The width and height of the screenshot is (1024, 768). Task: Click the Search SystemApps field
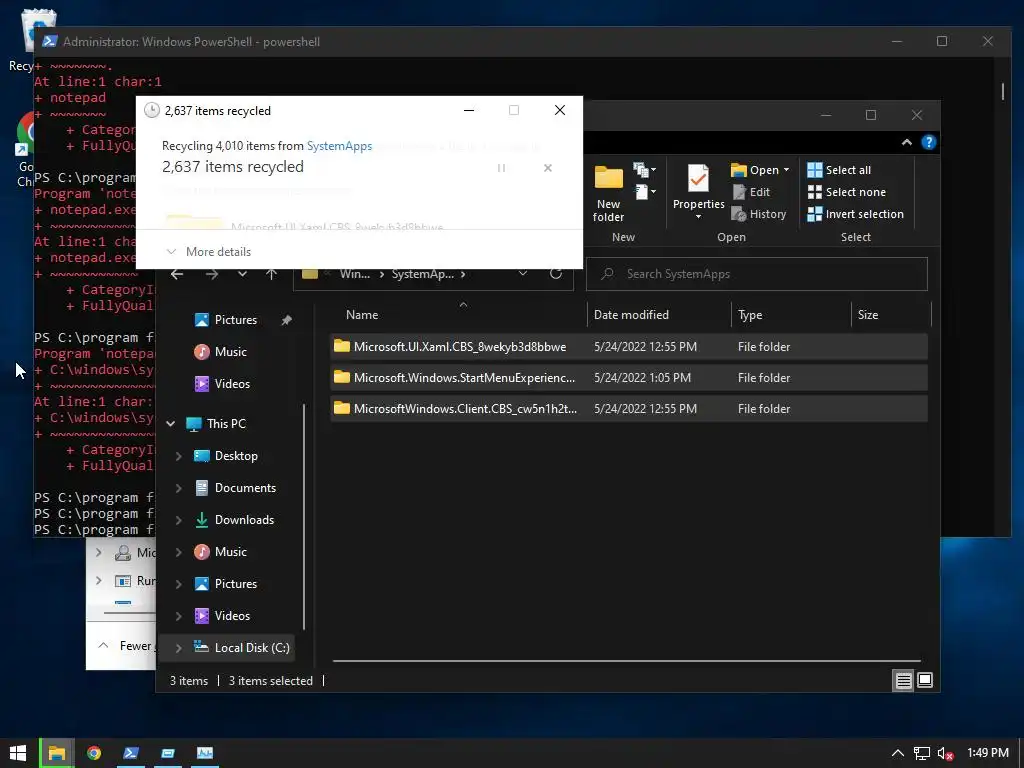click(756, 274)
